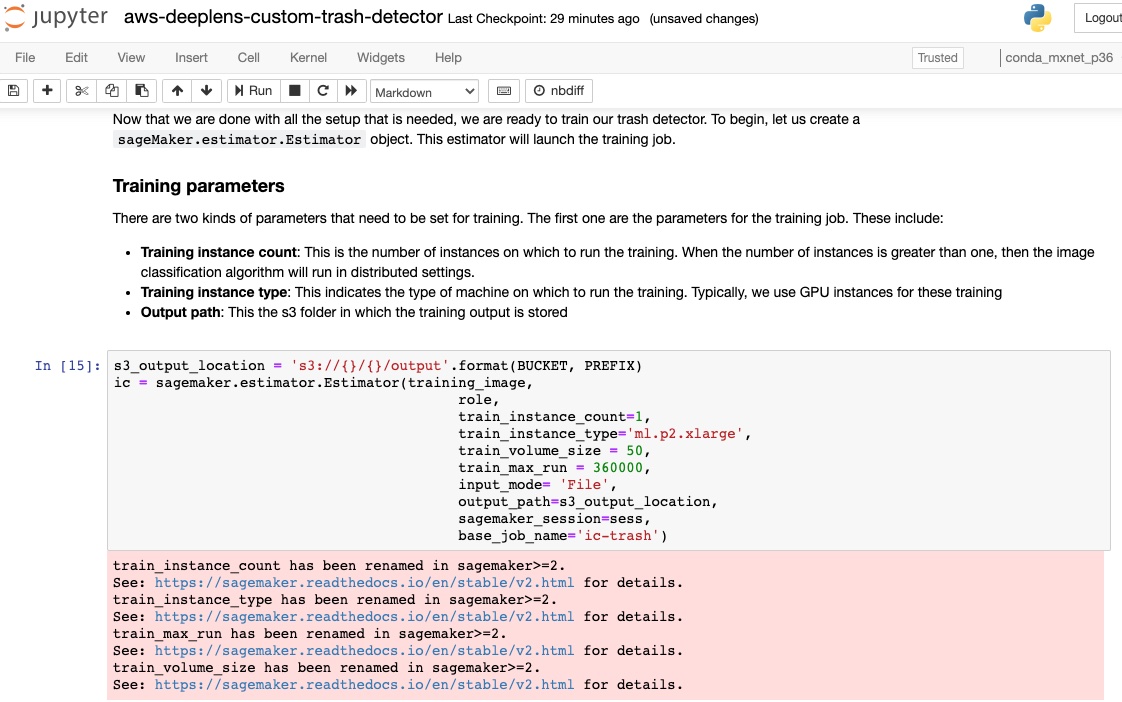Click the 'ml.p2.xlarge' string in code
1122x702 pixels.
point(685,434)
